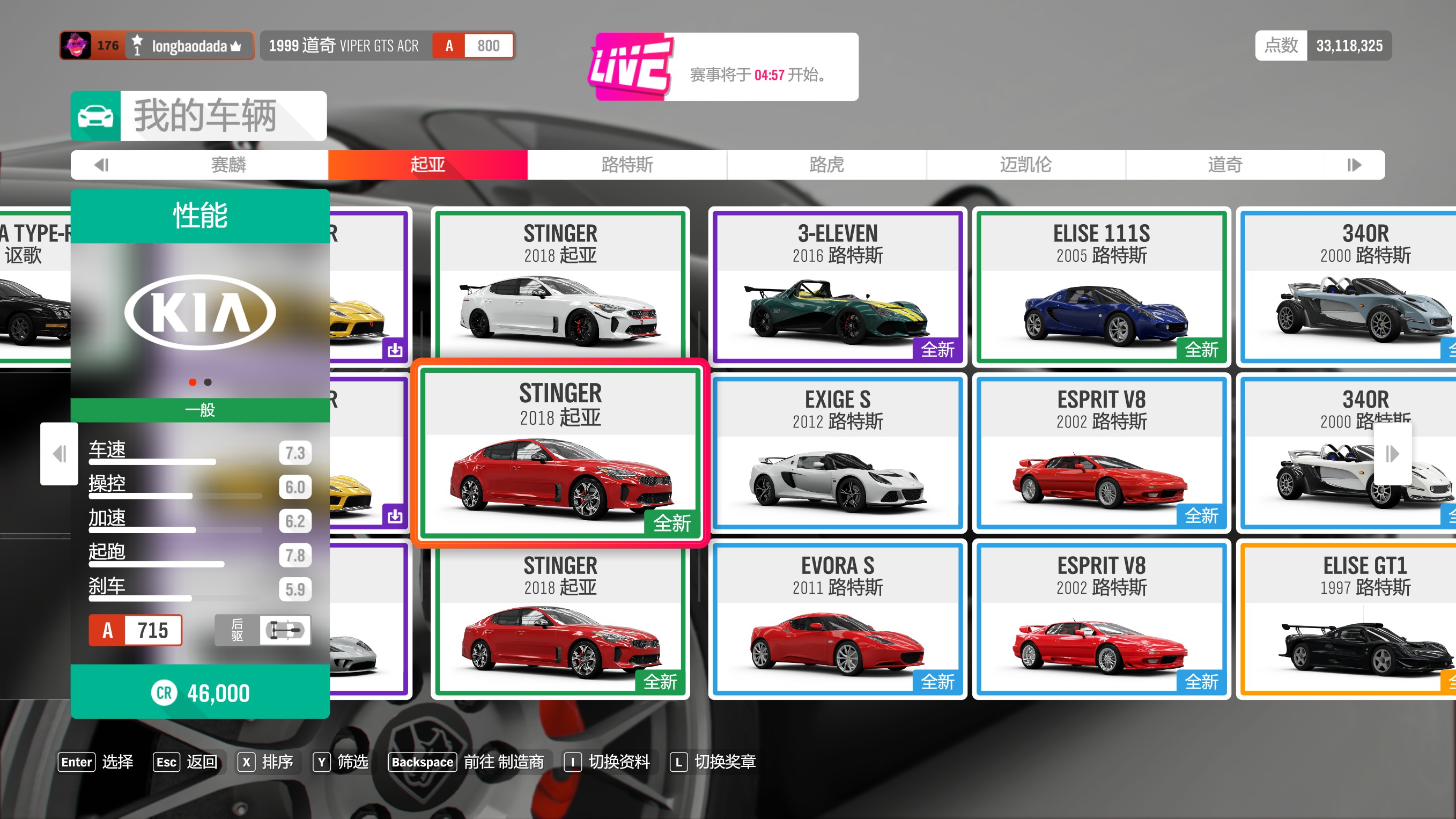Select the first red page dot
This screenshot has height=819, width=1456.
(x=193, y=382)
